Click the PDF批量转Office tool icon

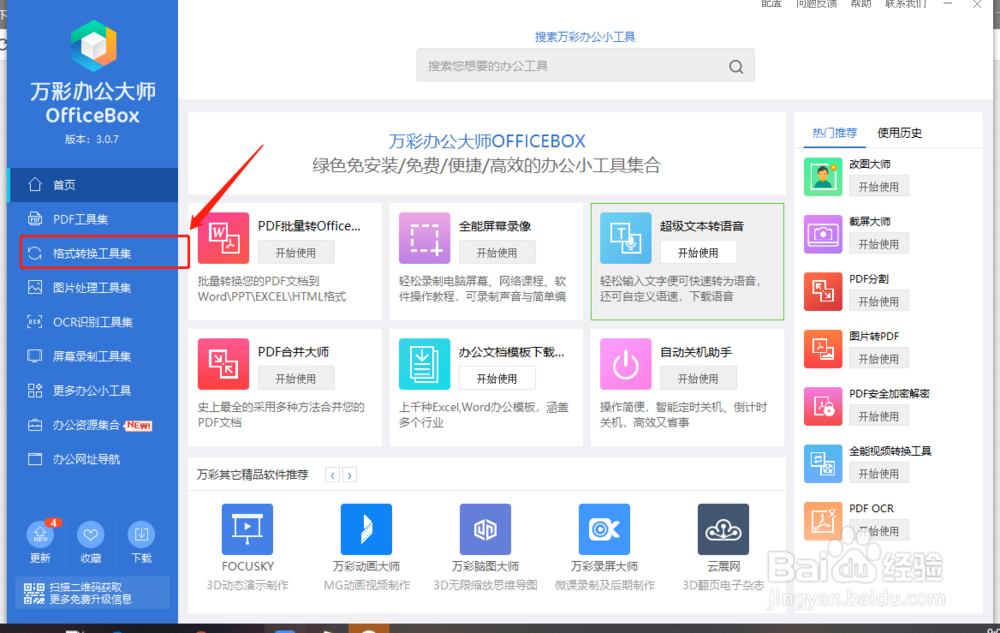[223, 238]
